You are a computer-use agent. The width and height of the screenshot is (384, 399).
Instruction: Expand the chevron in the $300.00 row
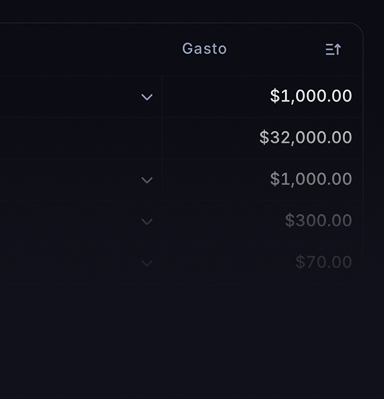tap(147, 222)
